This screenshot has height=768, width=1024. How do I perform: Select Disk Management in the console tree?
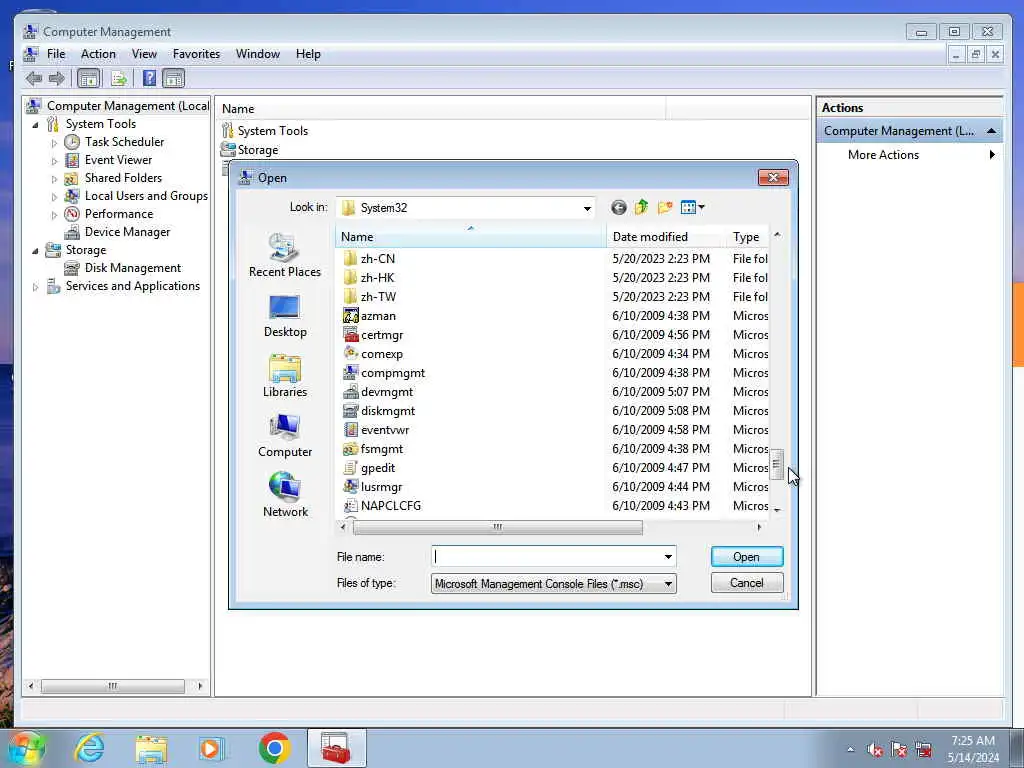click(x=133, y=268)
